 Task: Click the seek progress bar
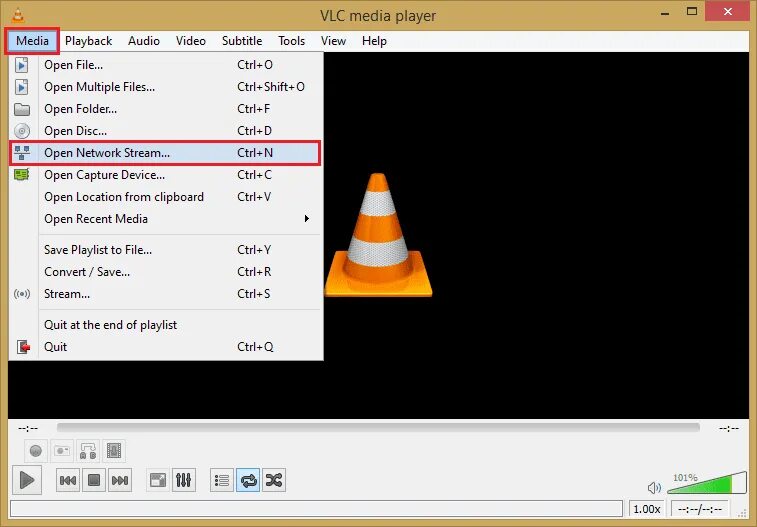click(378, 428)
